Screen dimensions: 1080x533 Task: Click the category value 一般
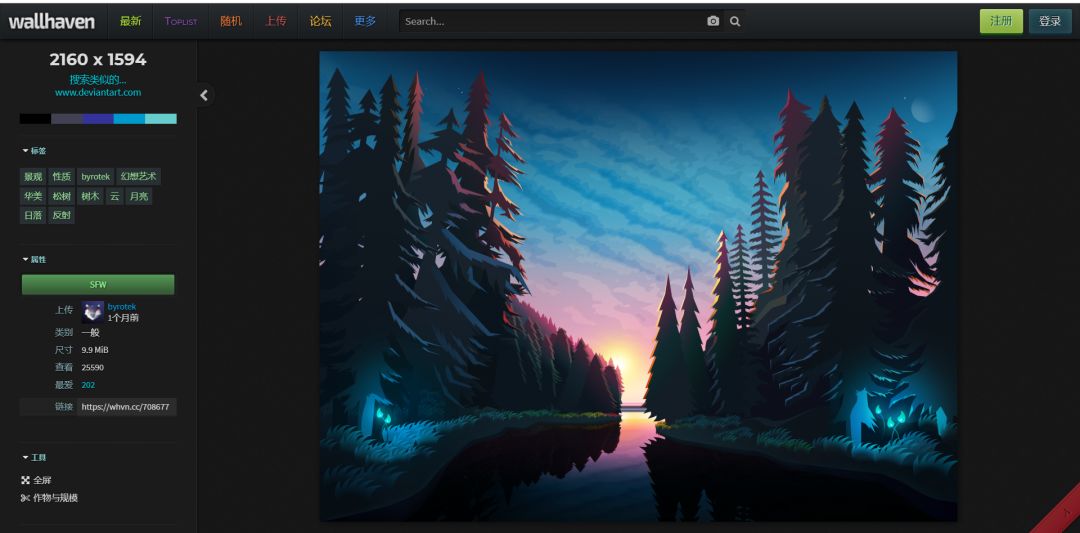point(90,333)
